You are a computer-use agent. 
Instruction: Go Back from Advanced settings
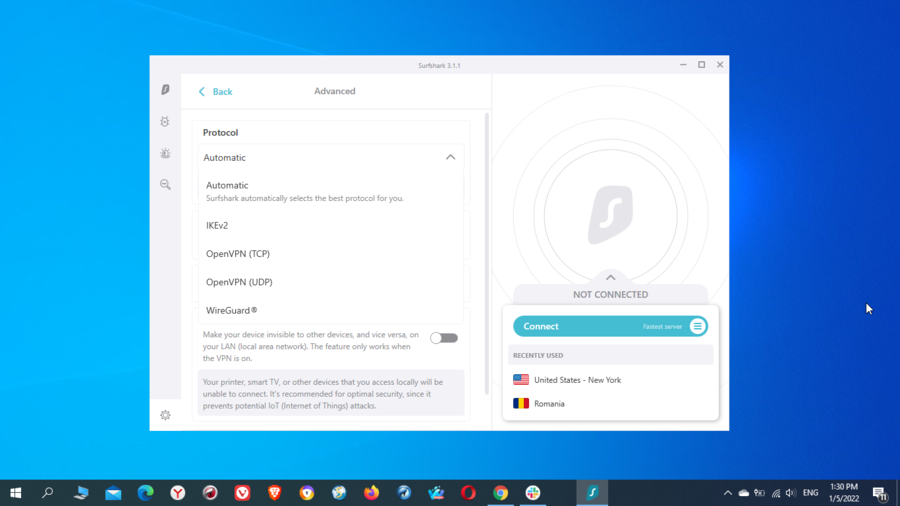tap(215, 92)
